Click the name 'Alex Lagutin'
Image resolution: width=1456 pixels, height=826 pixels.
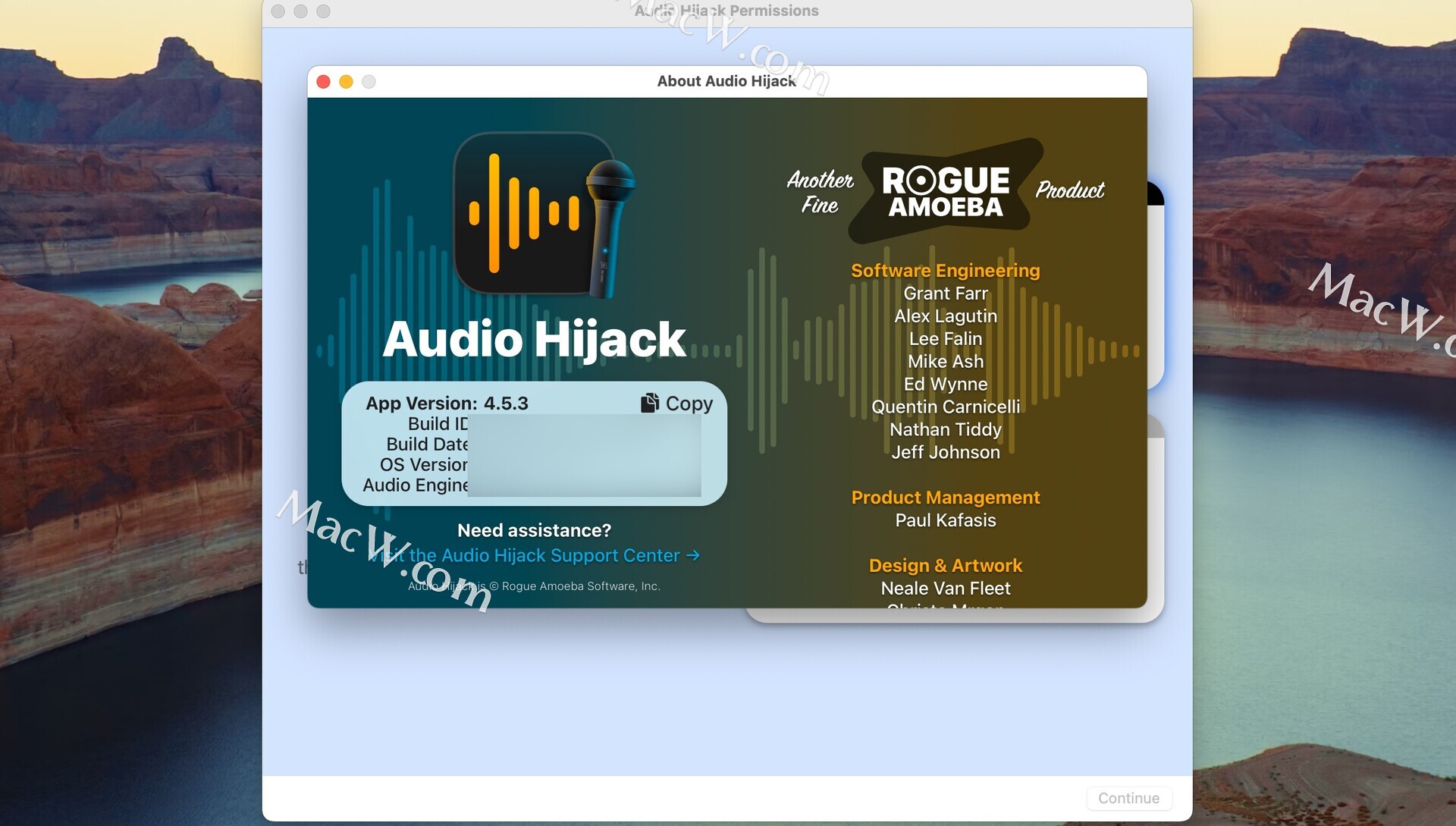click(x=945, y=316)
